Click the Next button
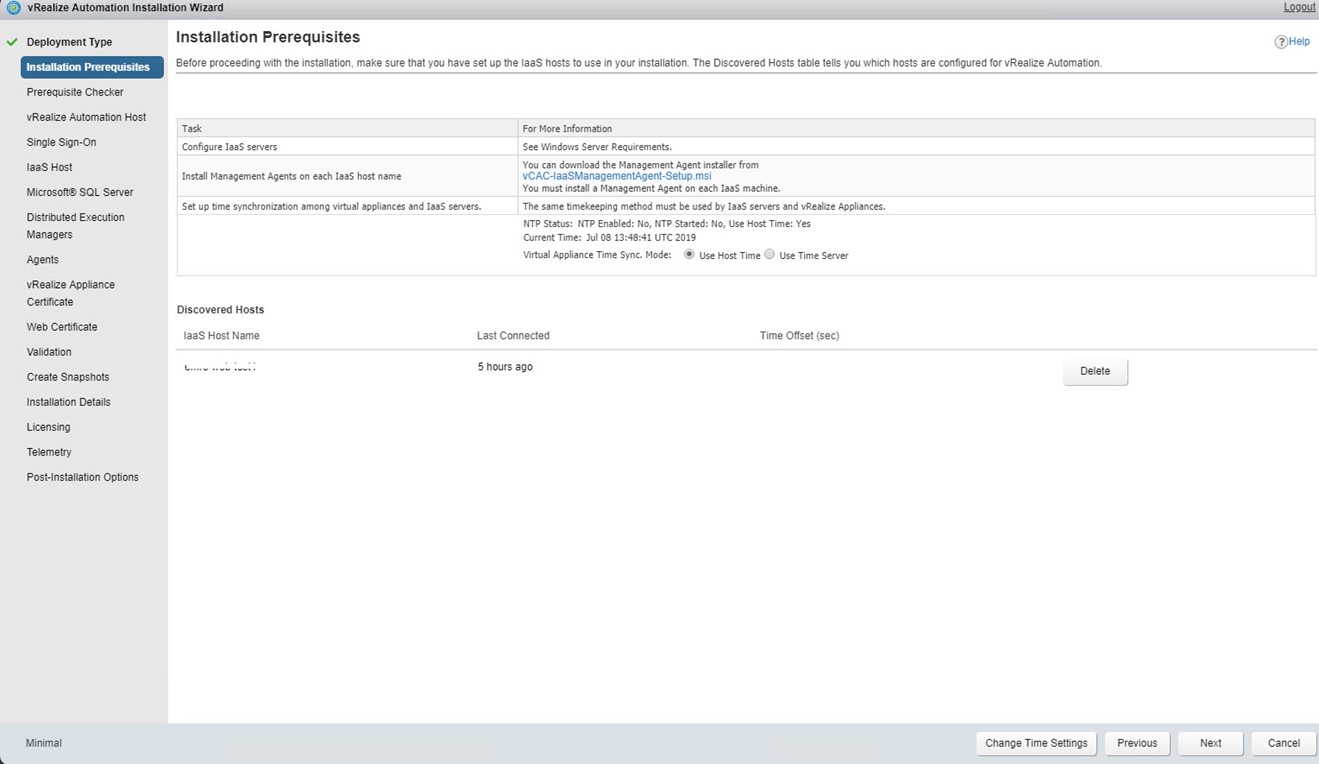 point(1211,743)
